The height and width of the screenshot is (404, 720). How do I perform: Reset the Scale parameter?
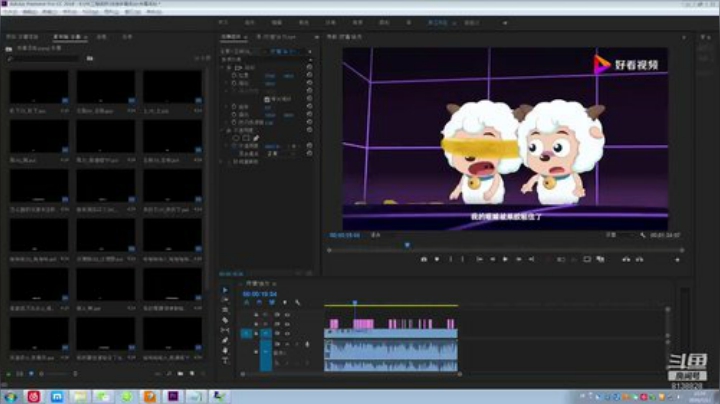[x=309, y=83]
